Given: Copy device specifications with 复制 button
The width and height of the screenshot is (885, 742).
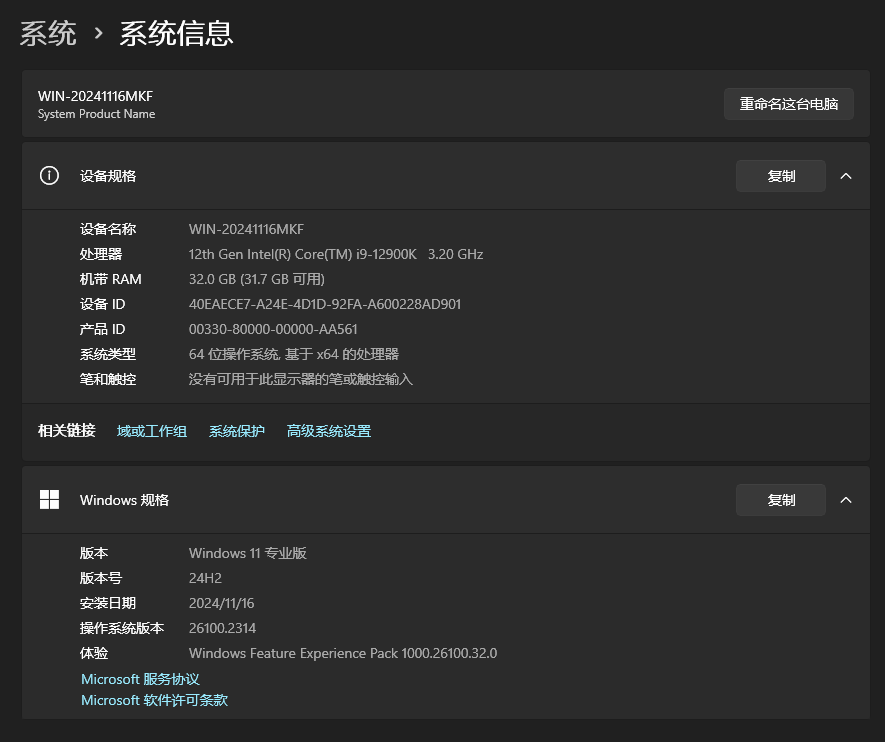Looking at the screenshot, I should (x=781, y=176).
